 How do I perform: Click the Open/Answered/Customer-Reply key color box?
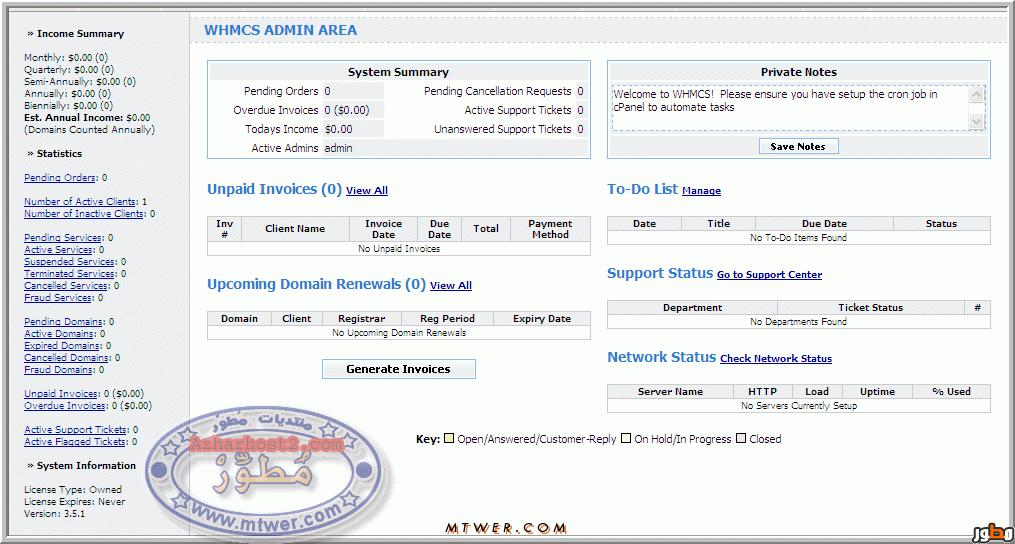449,438
